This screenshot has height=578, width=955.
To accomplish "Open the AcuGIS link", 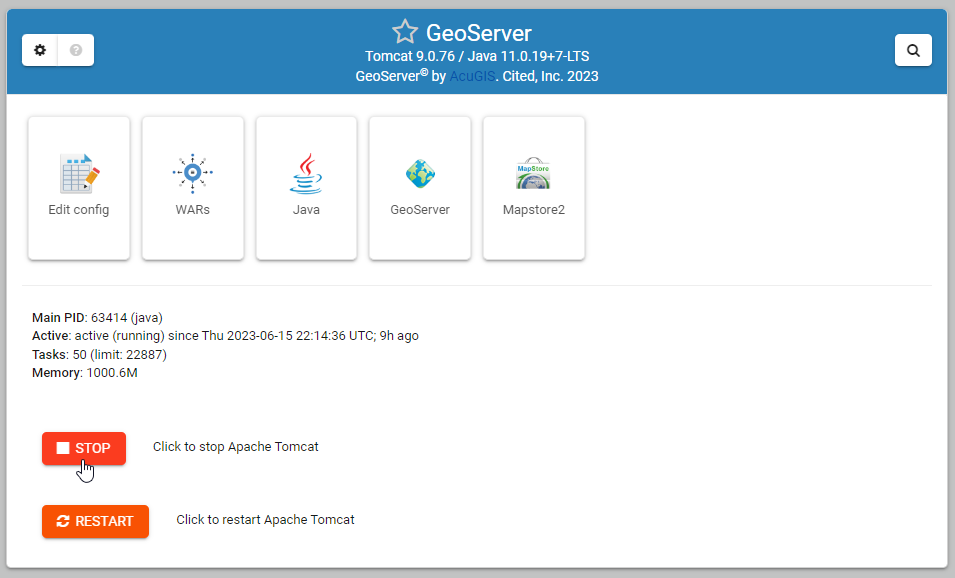I will click(x=471, y=75).
